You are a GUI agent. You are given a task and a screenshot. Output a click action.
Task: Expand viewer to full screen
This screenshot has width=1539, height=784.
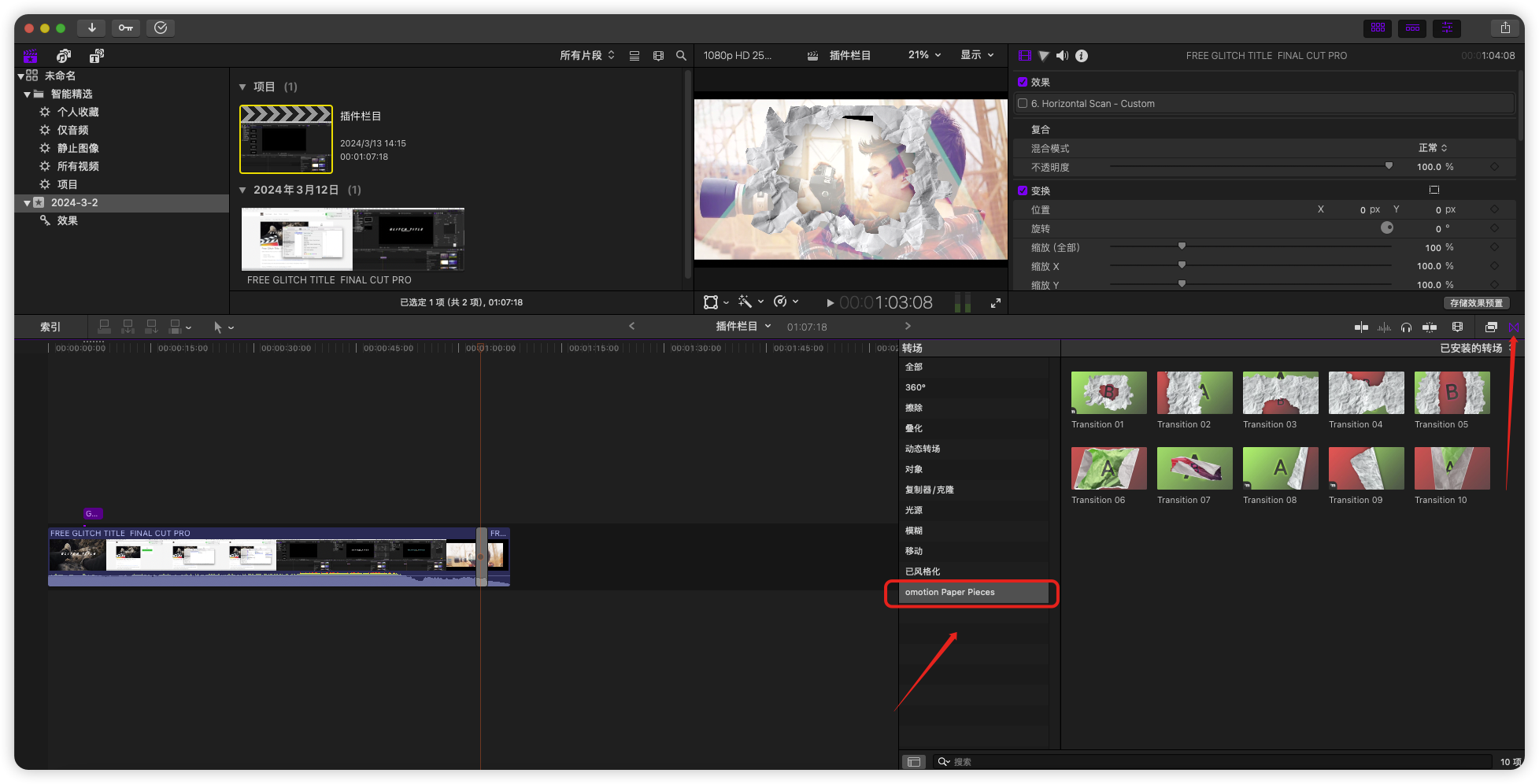(996, 303)
